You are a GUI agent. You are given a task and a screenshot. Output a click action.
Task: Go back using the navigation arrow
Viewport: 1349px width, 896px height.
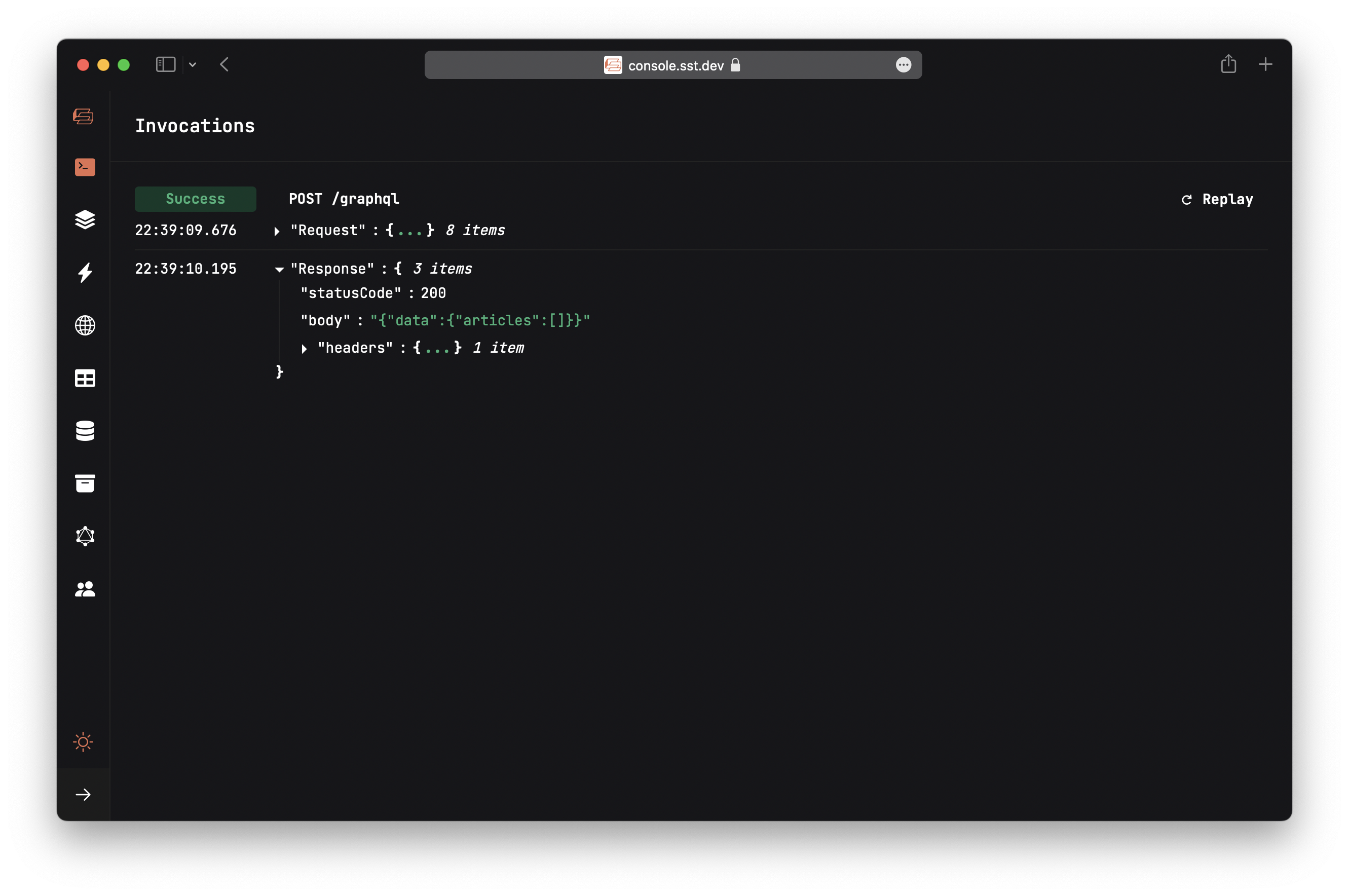coord(224,64)
